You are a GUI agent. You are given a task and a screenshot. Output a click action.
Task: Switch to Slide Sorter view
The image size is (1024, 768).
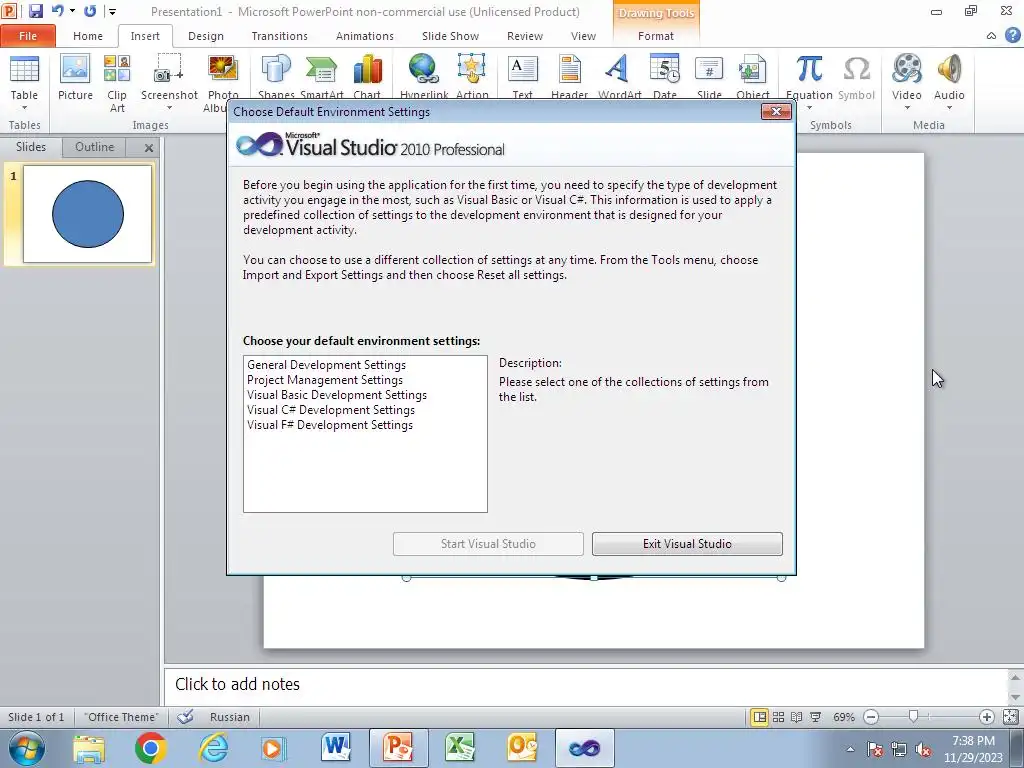click(778, 717)
